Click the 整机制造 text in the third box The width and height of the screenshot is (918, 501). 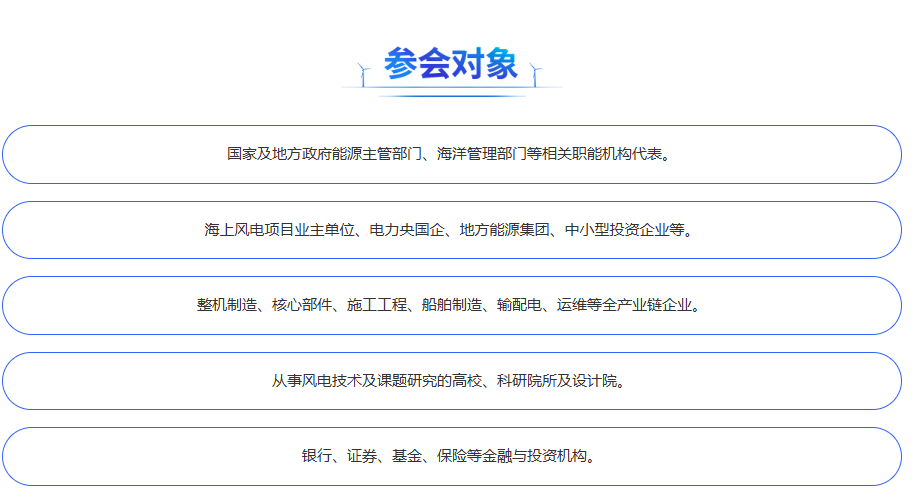227,305
